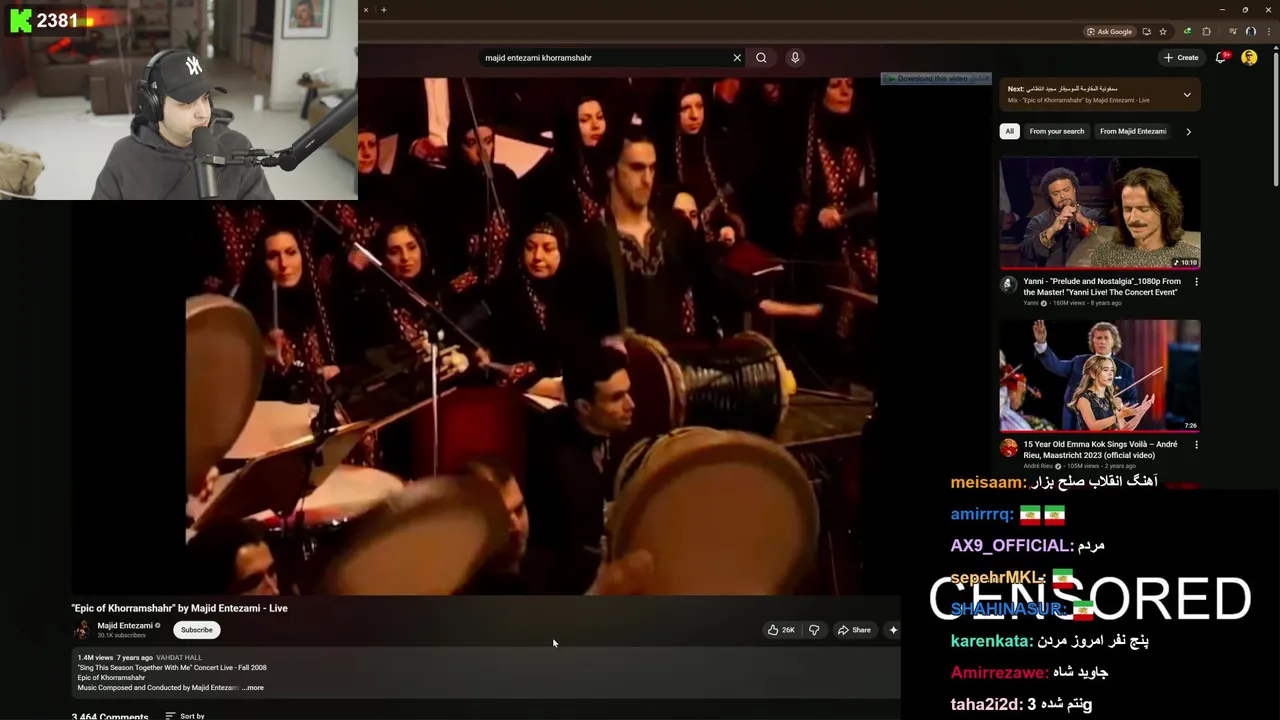Select the From your search chip
1280x720 pixels.
point(1057,131)
